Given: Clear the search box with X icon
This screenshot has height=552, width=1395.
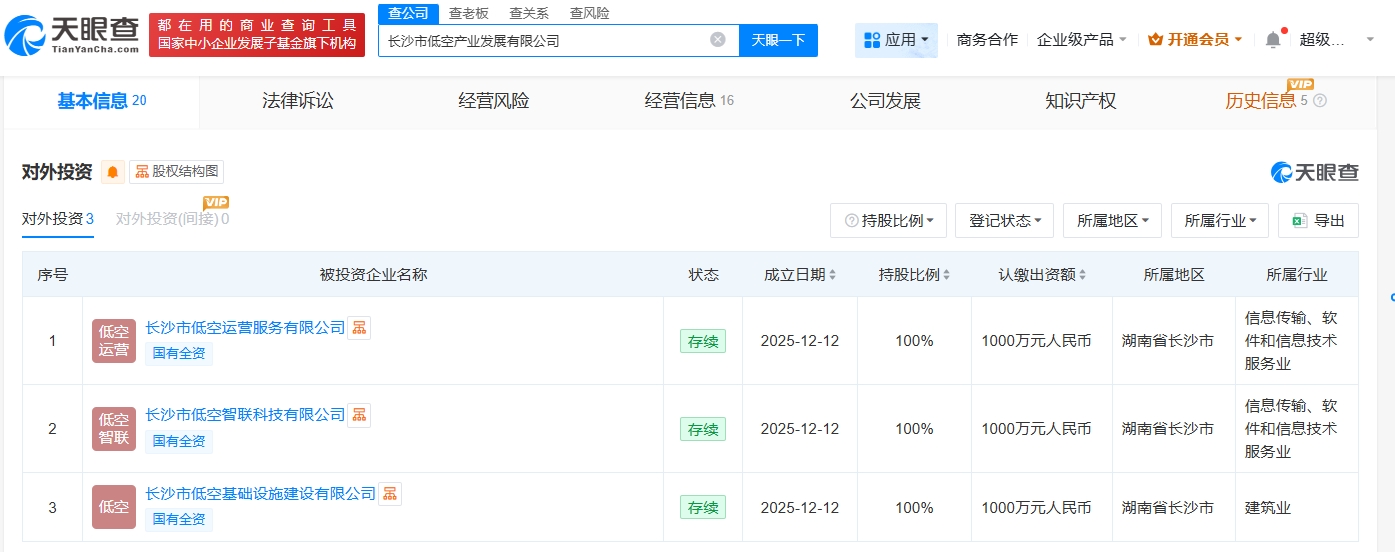Looking at the screenshot, I should (717, 40).
